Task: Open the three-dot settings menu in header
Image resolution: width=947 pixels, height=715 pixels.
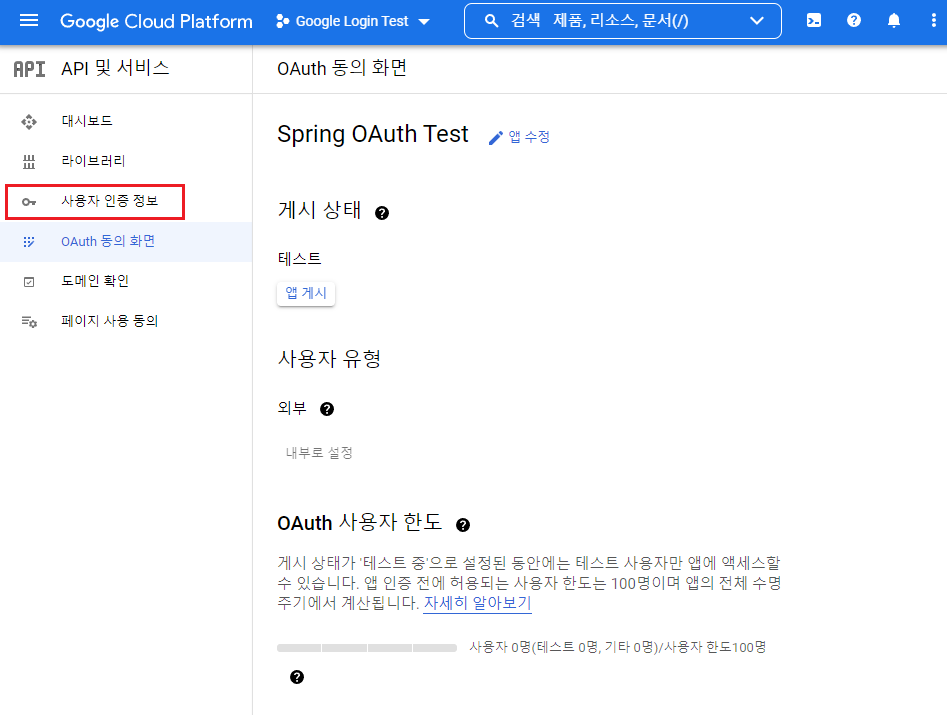Action: click(x=934, y=21)
